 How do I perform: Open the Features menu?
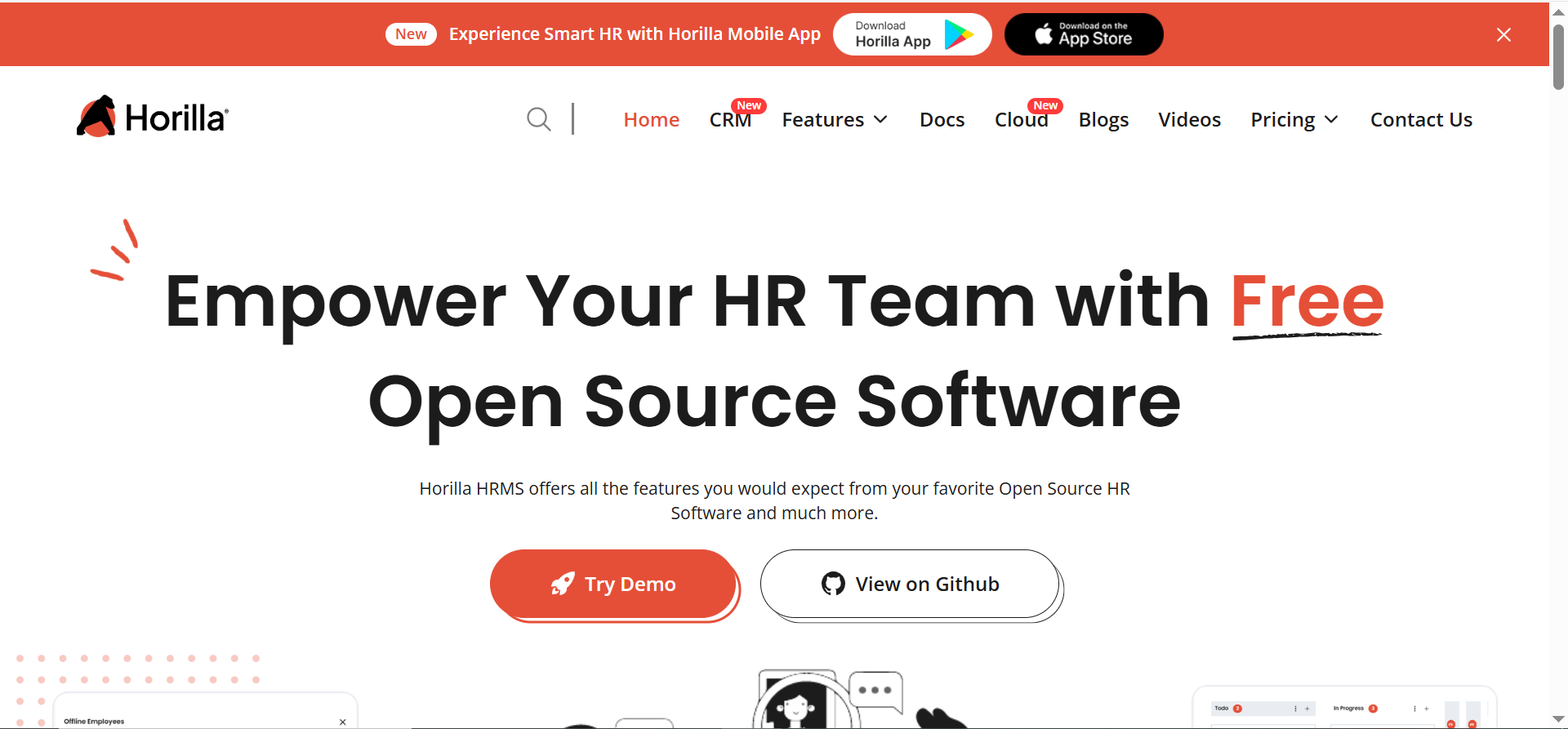pyautogui.click(x=822, y=120)
